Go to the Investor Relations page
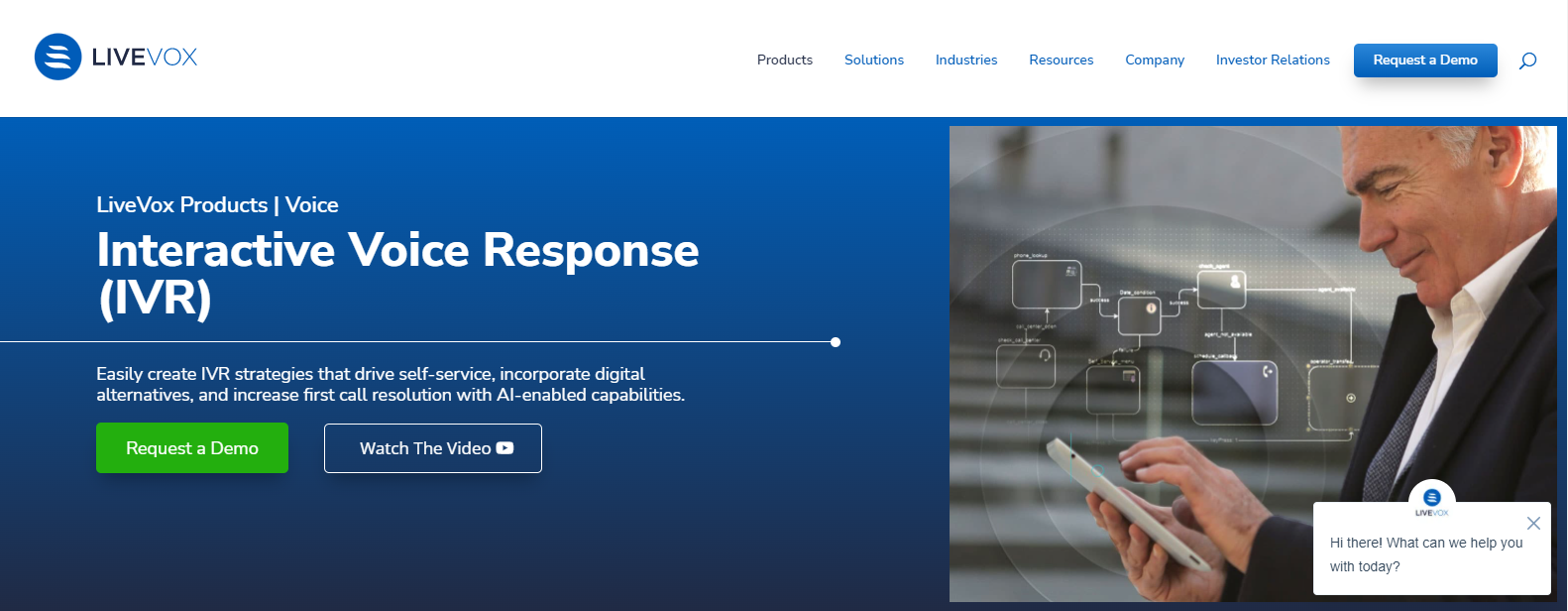1568x611 pixels. tap(1272, 61)
